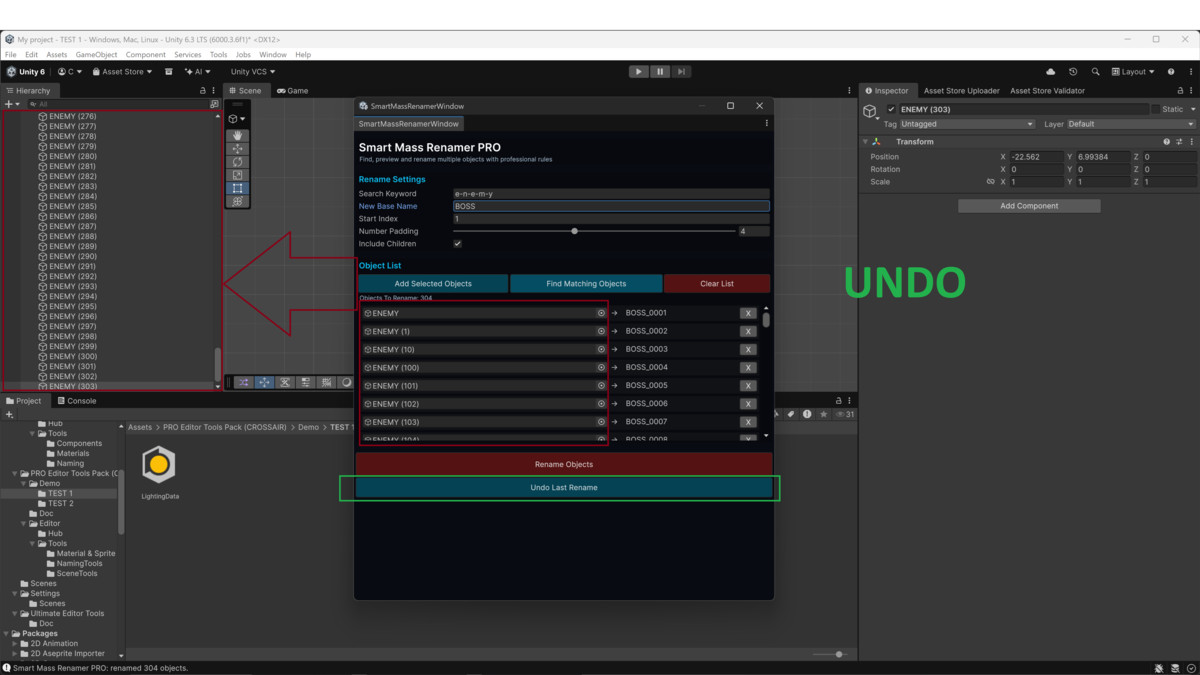Click the Number Padding slider handle
The height and width of the screenshot is (675, 1200).
[x=574, y=231]
